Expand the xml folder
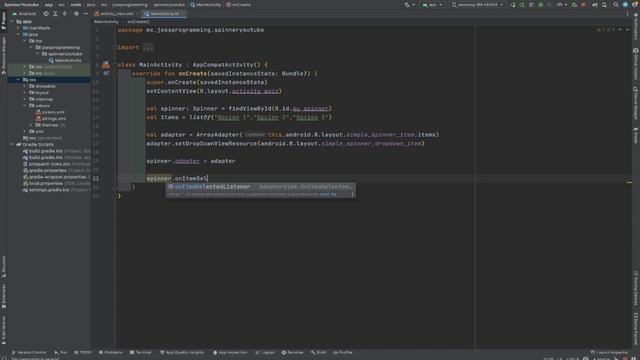This screenshot has width=640, height=360. pos(25,131)
